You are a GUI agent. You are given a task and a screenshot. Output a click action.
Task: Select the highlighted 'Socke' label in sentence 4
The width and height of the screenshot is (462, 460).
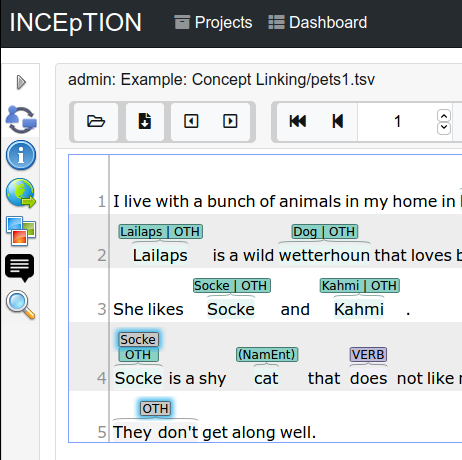point(138,340)
